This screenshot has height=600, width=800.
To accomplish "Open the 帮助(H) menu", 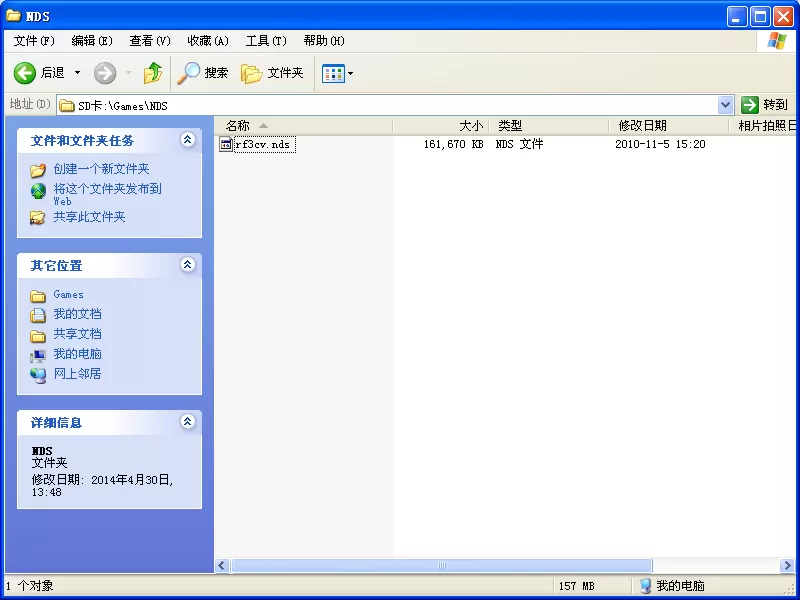I will point(324,41).
